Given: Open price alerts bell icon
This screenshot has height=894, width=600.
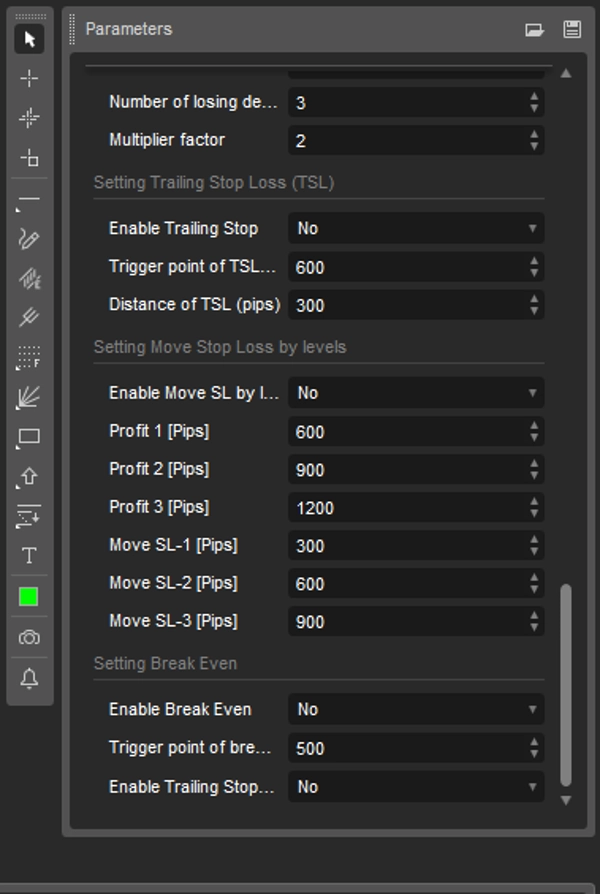Looking at the screenshot, I should click(x=29, y=678).
